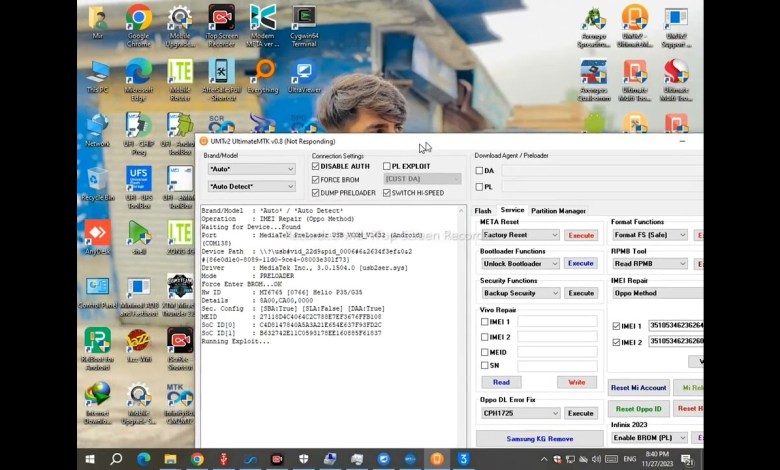Click Execute beside Unlock Bootloader
This screenshot has width=780, height=470.
tap(581, 263)
